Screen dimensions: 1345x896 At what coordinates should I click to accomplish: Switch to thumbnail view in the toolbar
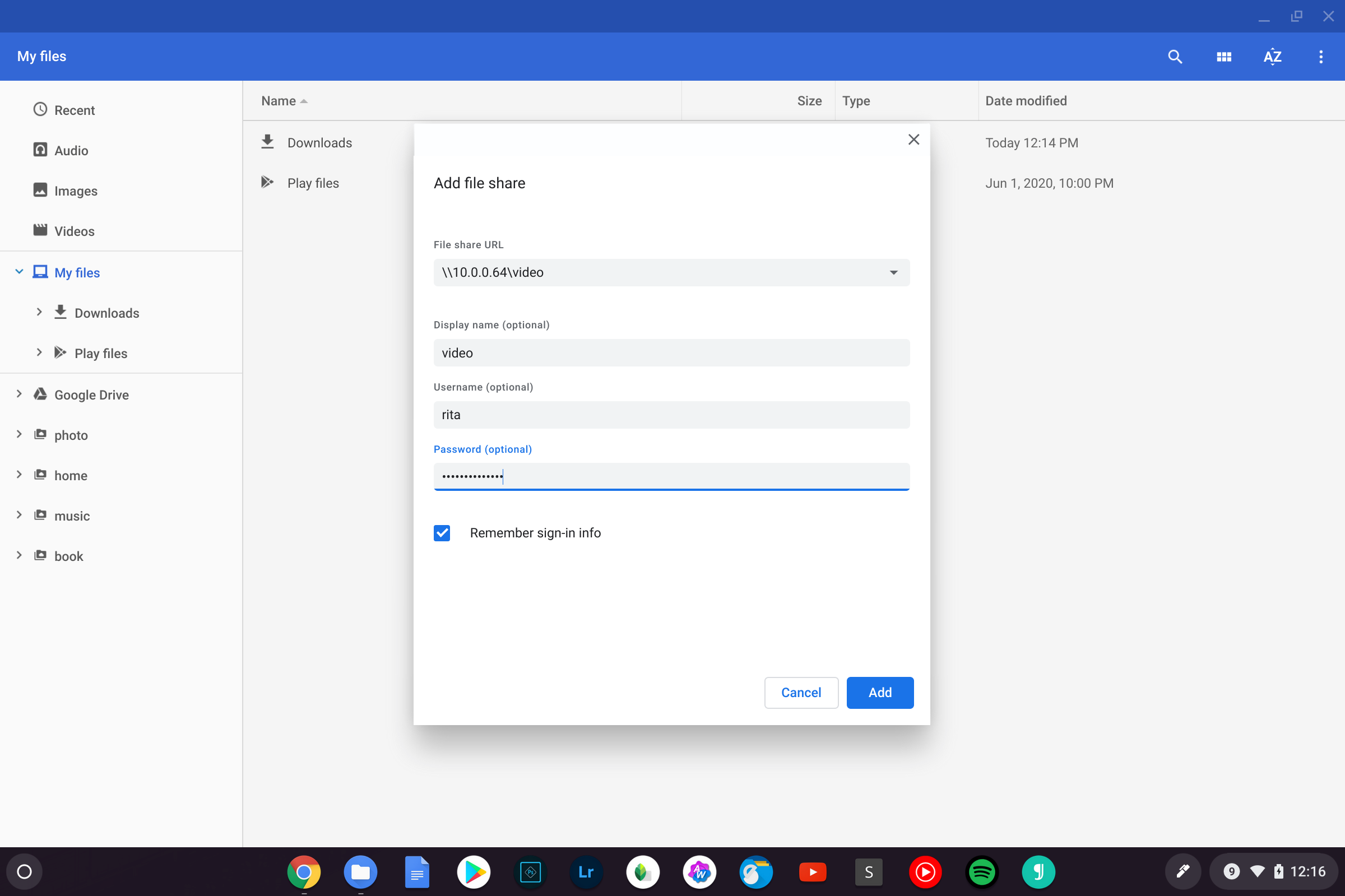point(1223,57)
